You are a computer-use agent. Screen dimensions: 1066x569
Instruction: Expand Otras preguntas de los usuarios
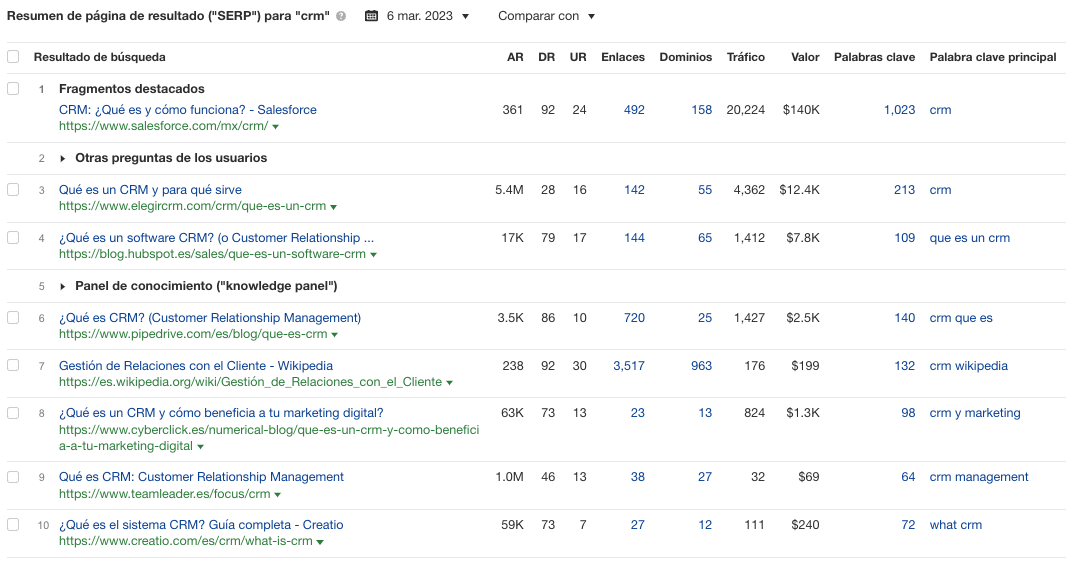(63, 158)
